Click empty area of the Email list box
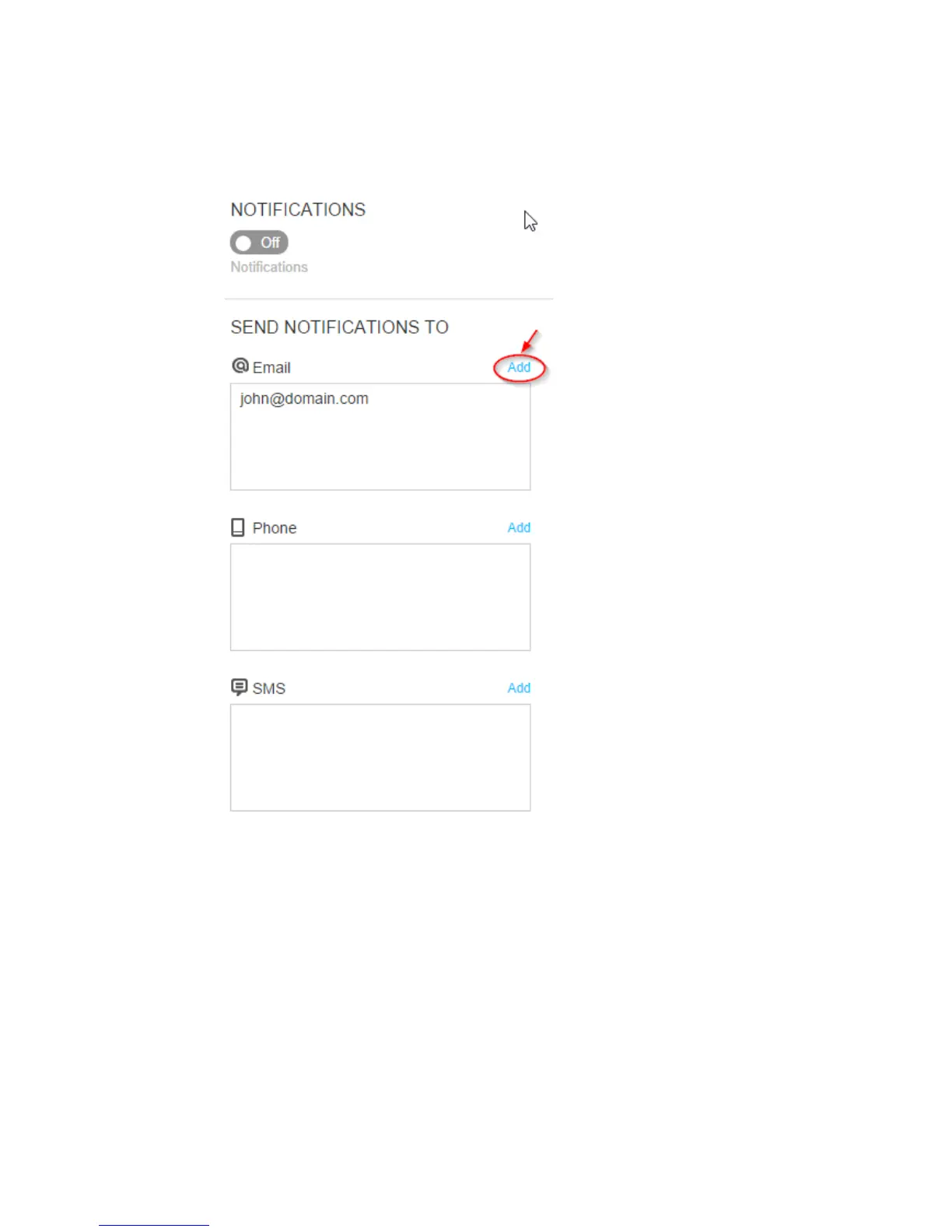Screen dimensions: 952x1232 [380, 451]
